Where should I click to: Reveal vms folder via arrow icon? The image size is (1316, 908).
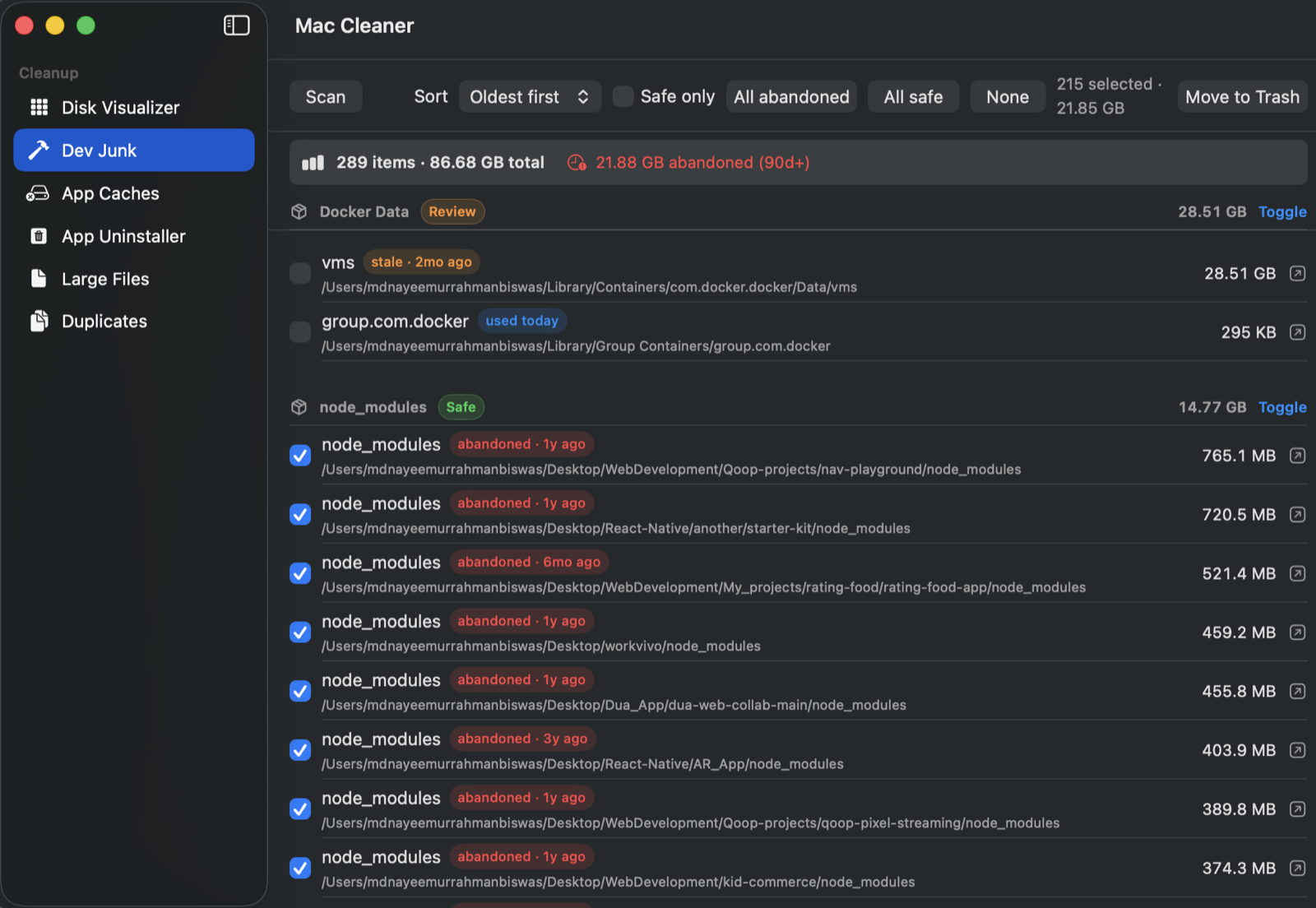point(1297,273)
